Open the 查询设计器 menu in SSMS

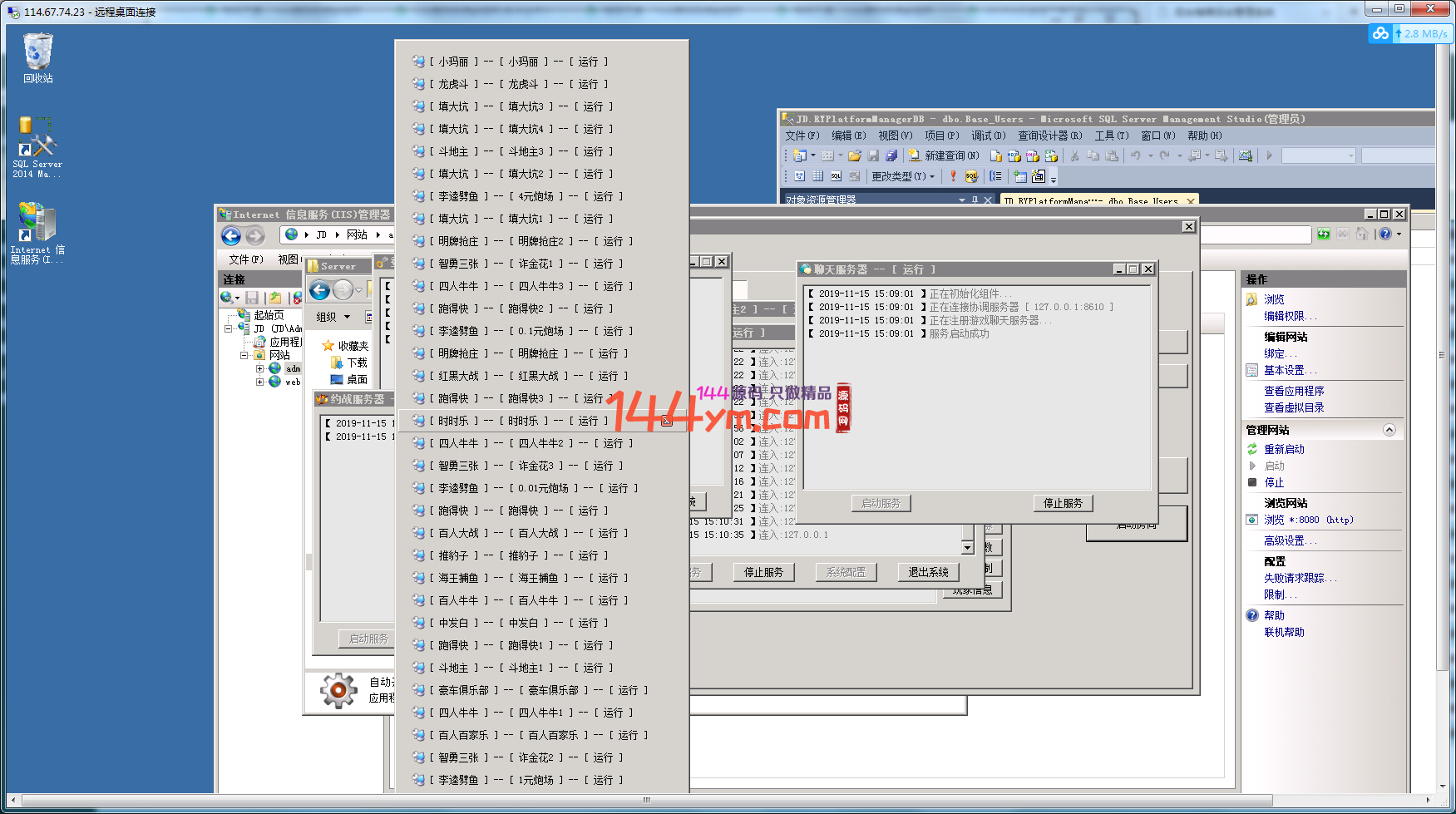[x=1049, y=136]
